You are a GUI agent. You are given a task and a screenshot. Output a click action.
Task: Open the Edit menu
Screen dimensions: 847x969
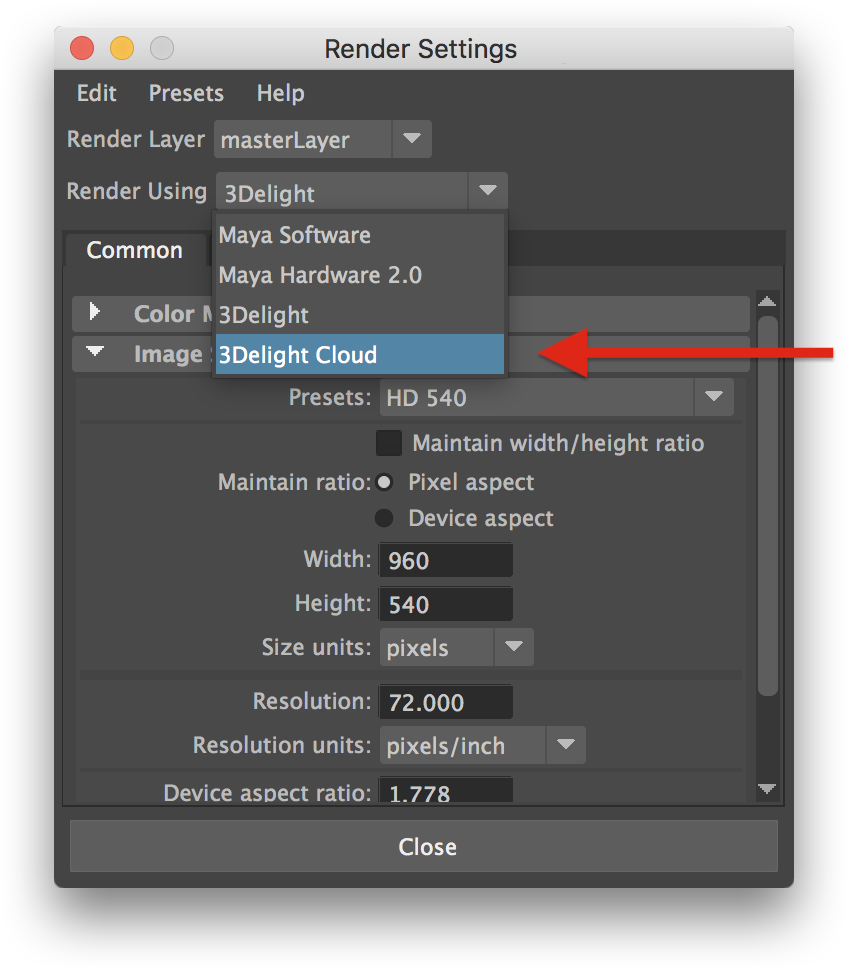[x=96, y=93]
